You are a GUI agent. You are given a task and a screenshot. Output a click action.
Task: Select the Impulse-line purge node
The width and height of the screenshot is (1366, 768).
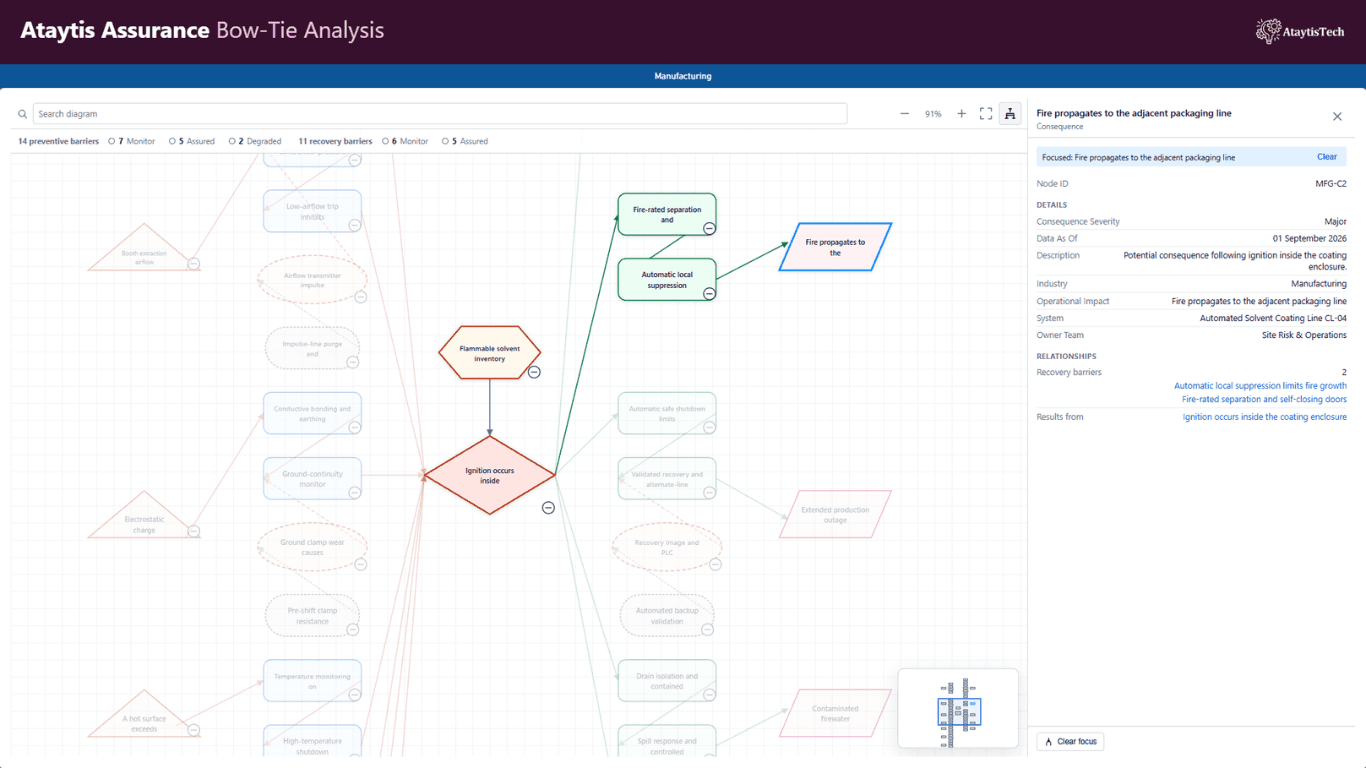(312, 348)
